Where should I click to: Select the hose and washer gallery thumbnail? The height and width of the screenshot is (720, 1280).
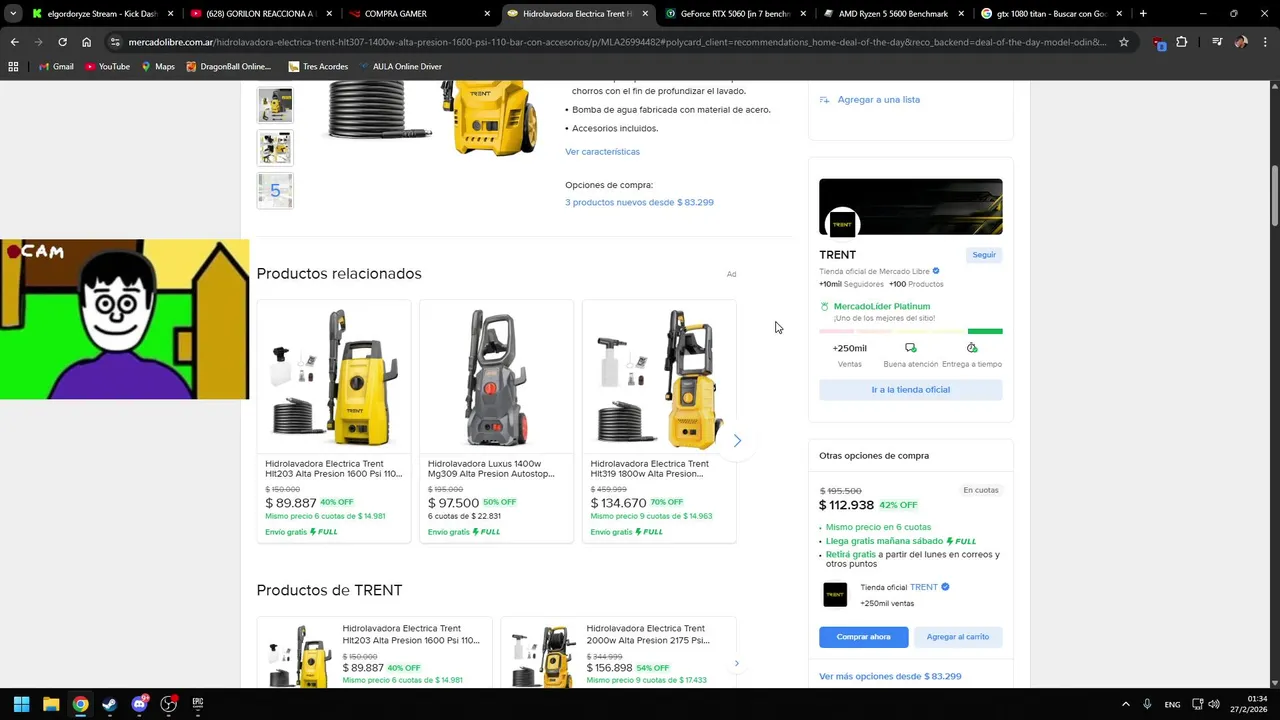coord(275,105)
